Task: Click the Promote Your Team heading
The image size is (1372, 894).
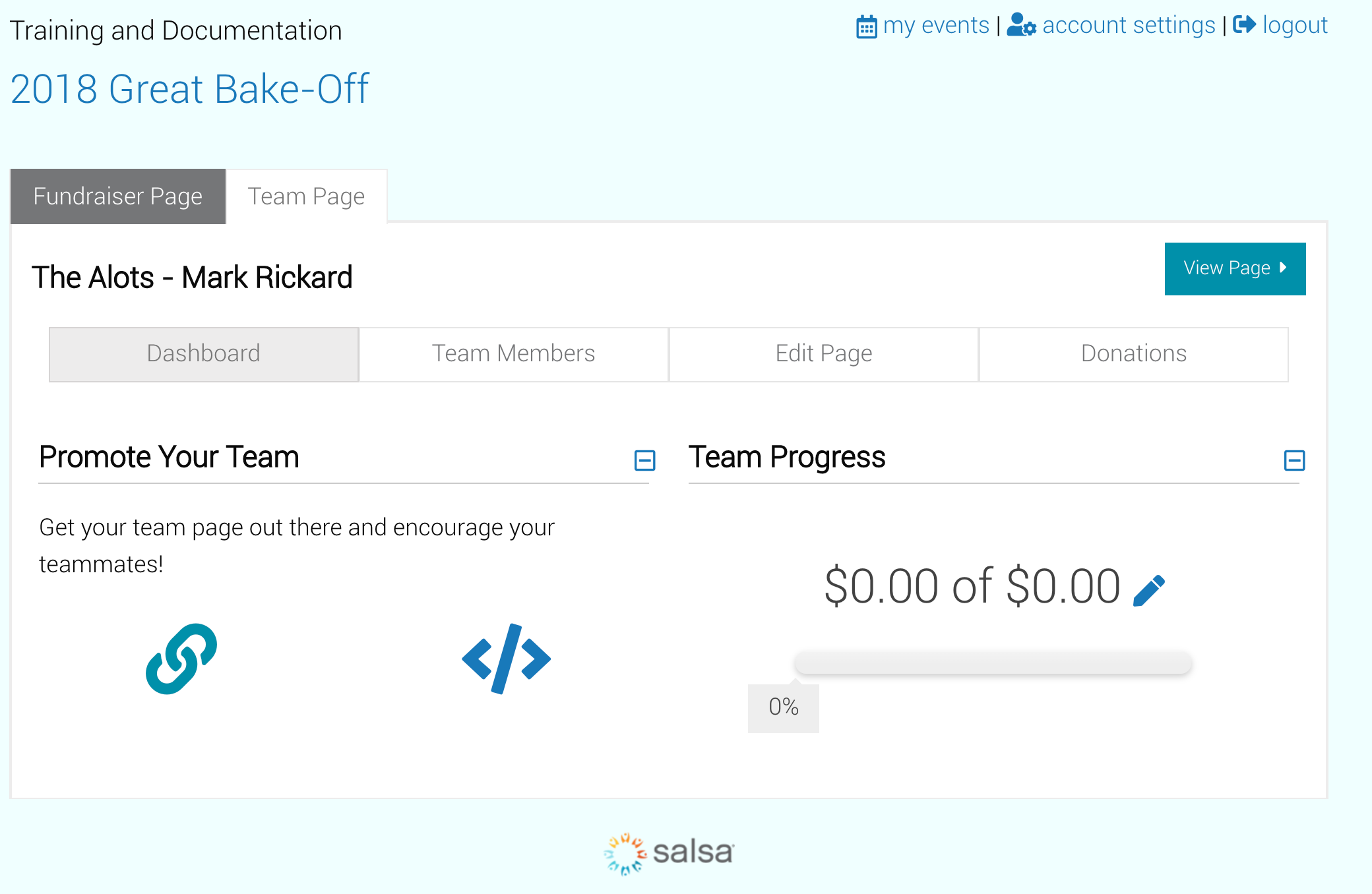Action: (x=169, y=457)
